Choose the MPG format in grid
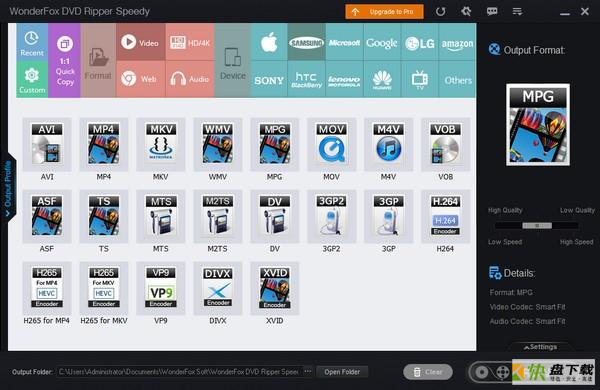 point(275,144)
